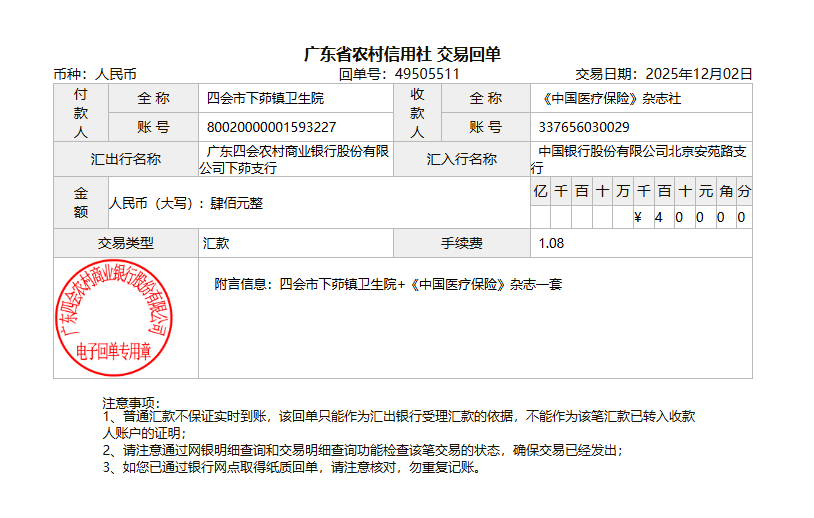Viewport: 814px width, 518px height.
Task: Select the transaction type value 汇款
Action: 217,243
